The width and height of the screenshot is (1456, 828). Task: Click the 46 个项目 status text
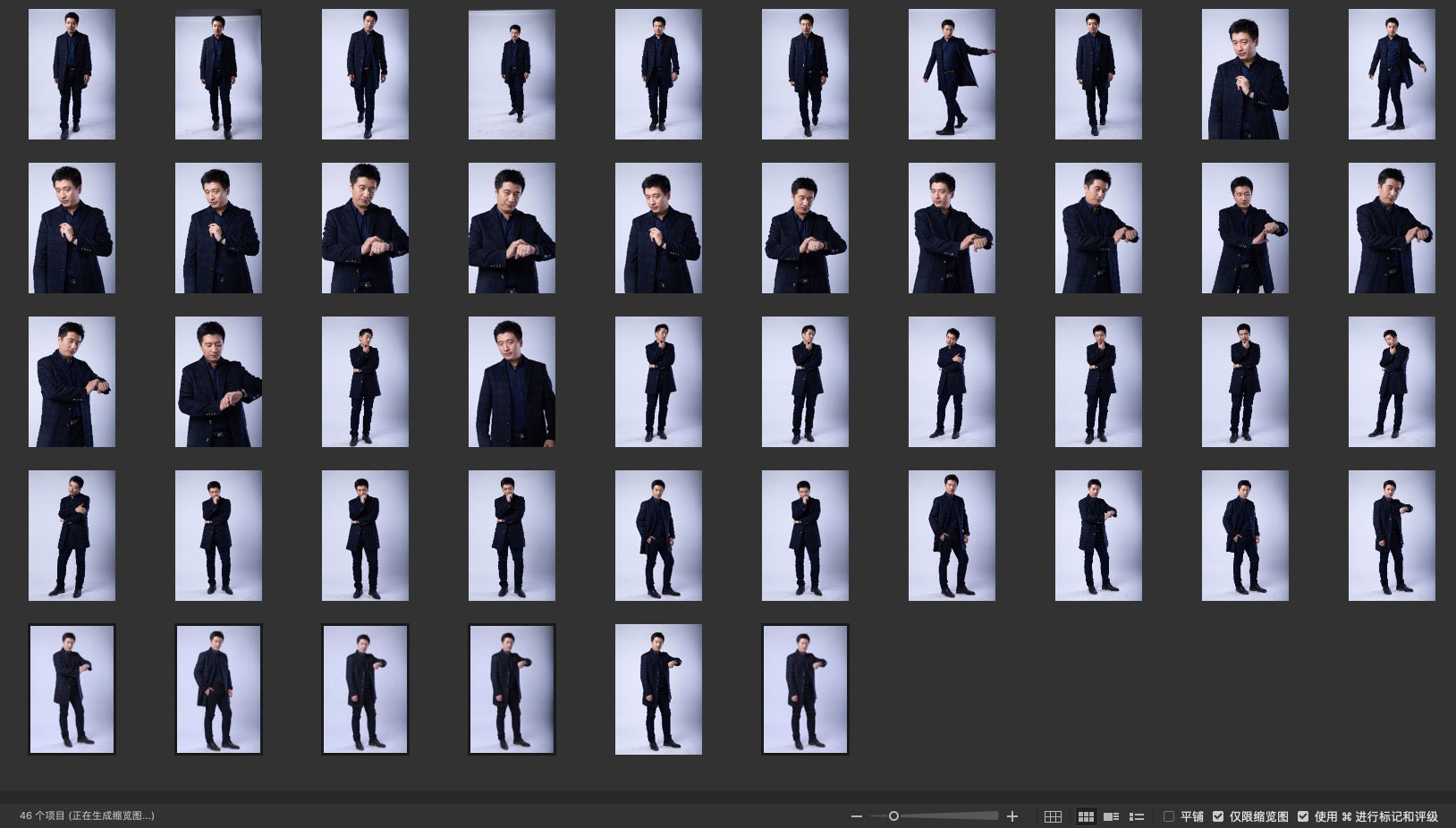[87, 816]
